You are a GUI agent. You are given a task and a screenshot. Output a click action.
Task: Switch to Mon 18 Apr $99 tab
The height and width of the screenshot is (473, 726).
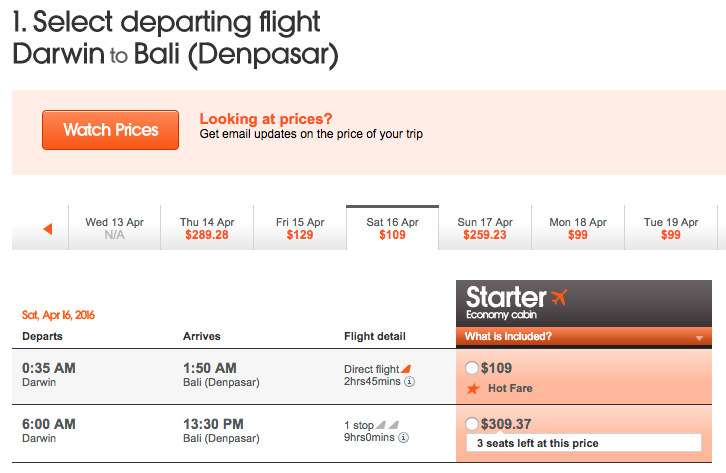pos(578,228)
